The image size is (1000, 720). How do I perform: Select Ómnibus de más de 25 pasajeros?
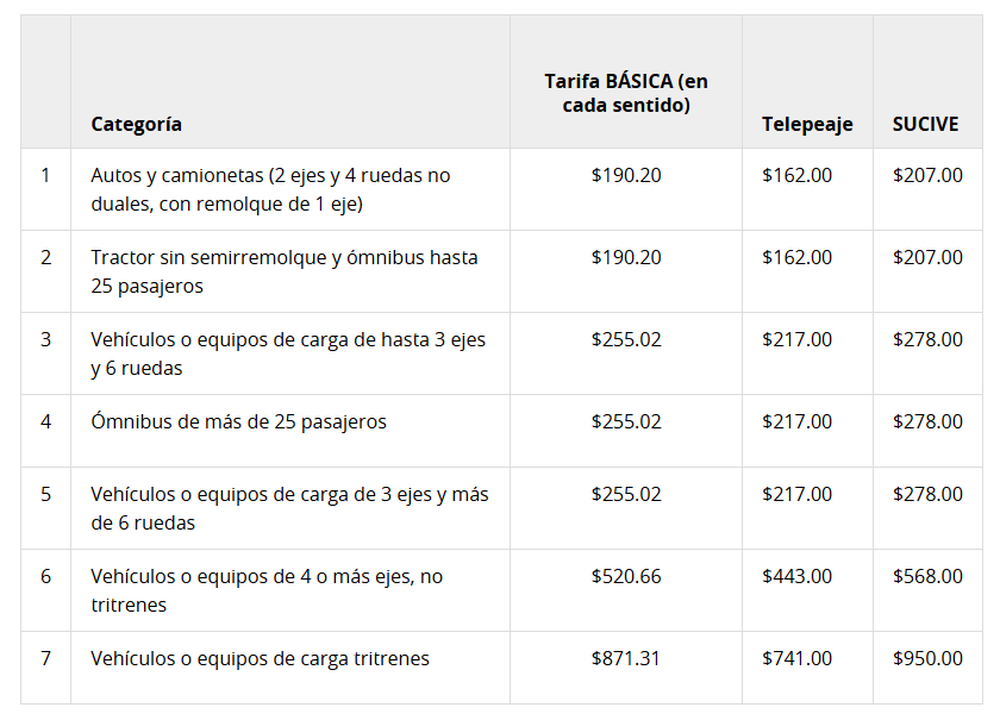pyautogui.click(x=239, y=422)
